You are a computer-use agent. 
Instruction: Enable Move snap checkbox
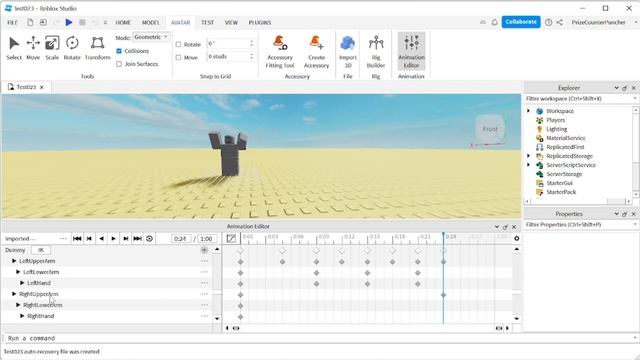[x=178, y=58]
